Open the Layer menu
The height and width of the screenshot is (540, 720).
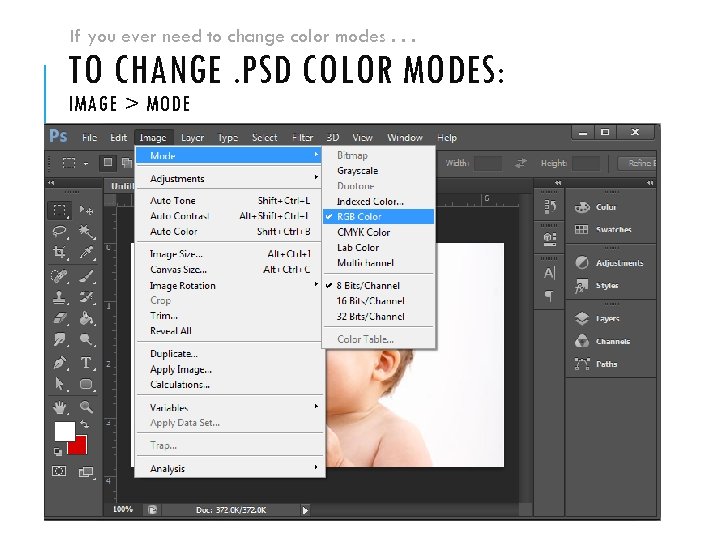pyautogui.click(x=192, y=138)
